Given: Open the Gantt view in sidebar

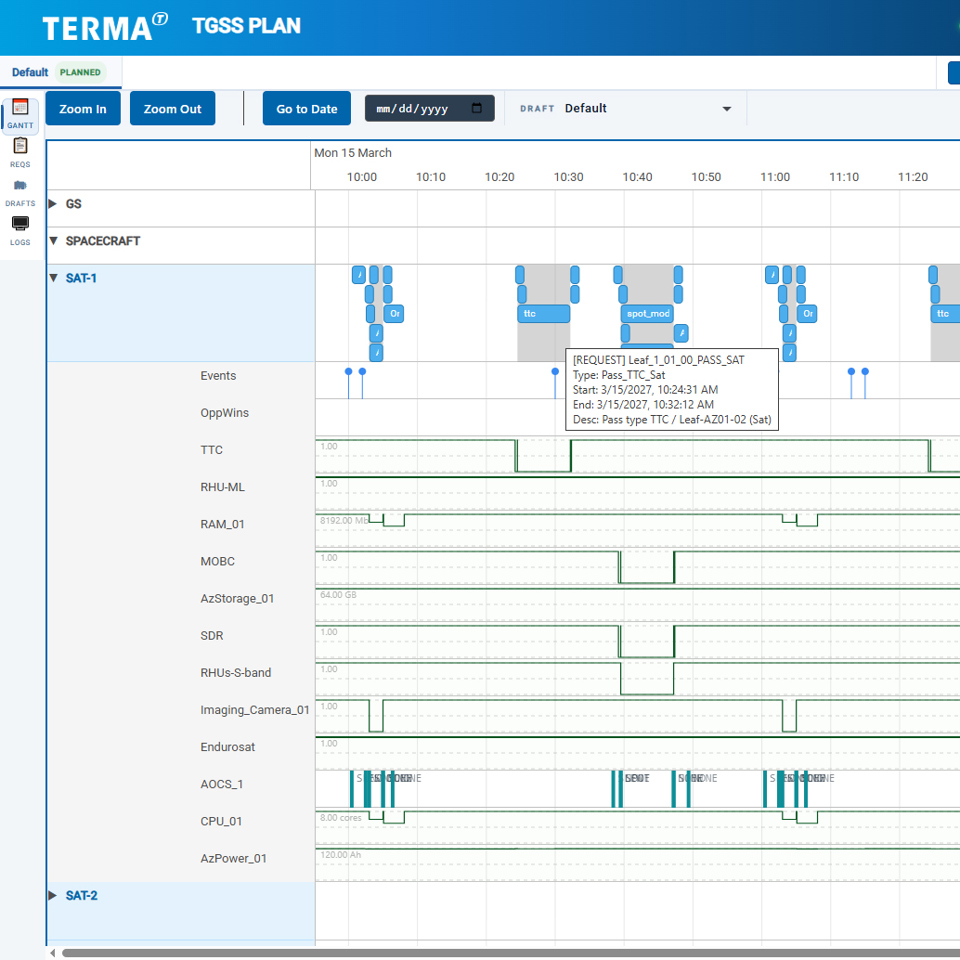Looking at the screenshot, I should tap(20, 114).
